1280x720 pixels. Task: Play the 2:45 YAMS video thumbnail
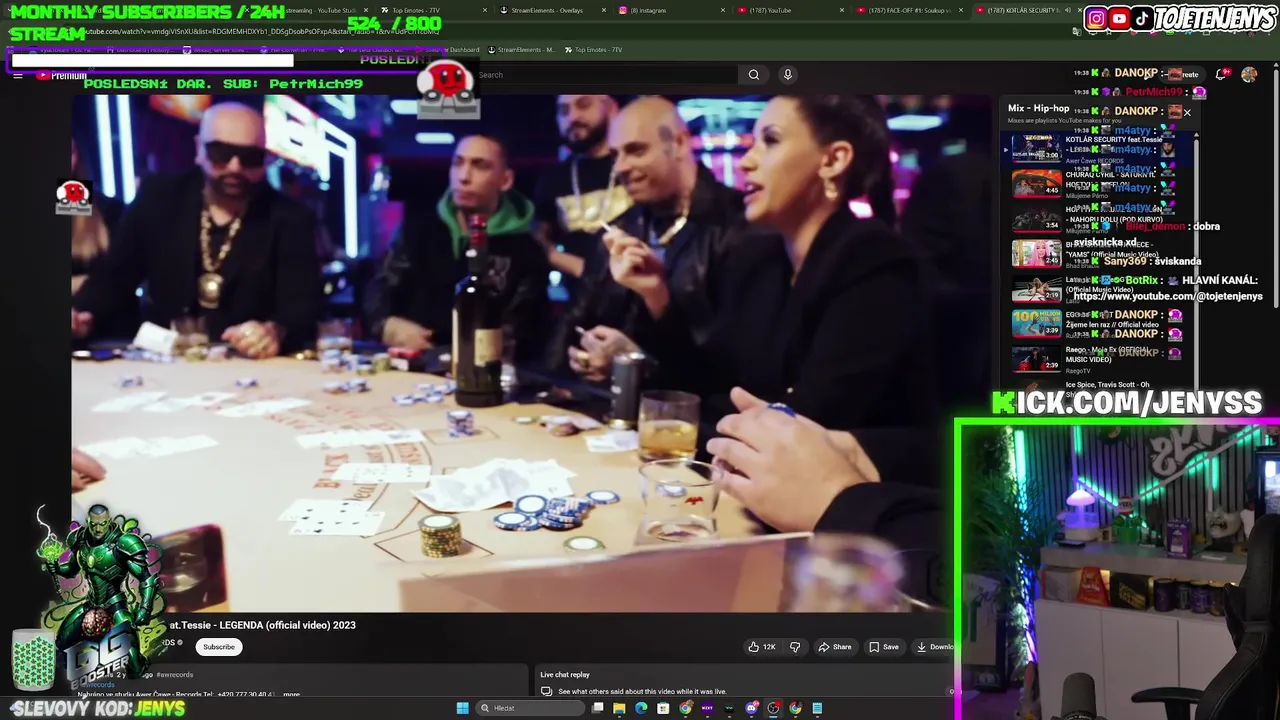coord(1036,253)
